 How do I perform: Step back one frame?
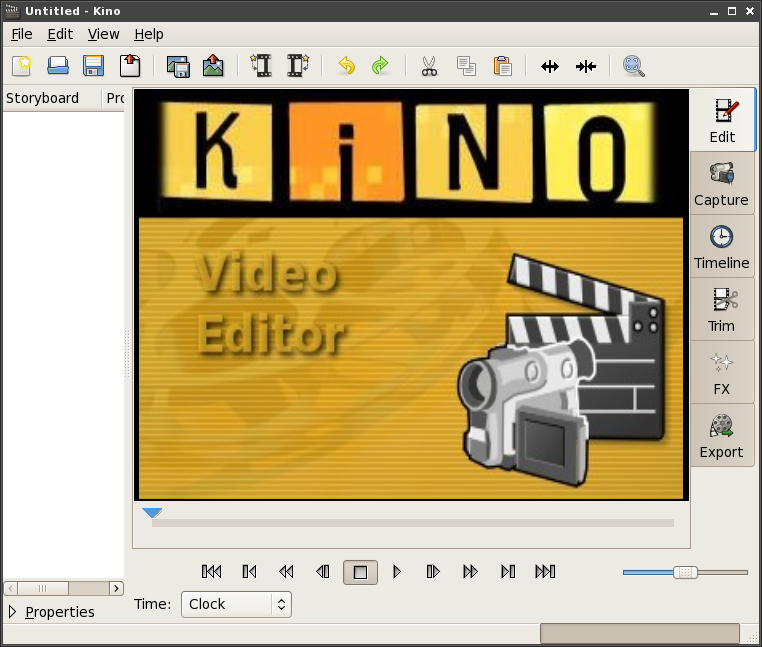tap(322, 572)
